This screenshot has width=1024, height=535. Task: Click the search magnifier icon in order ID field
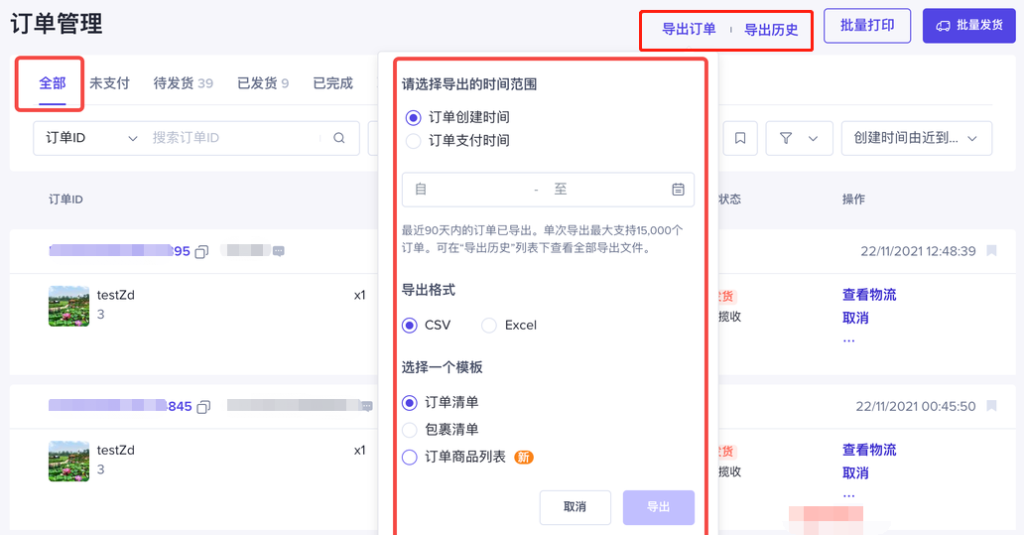339,138
